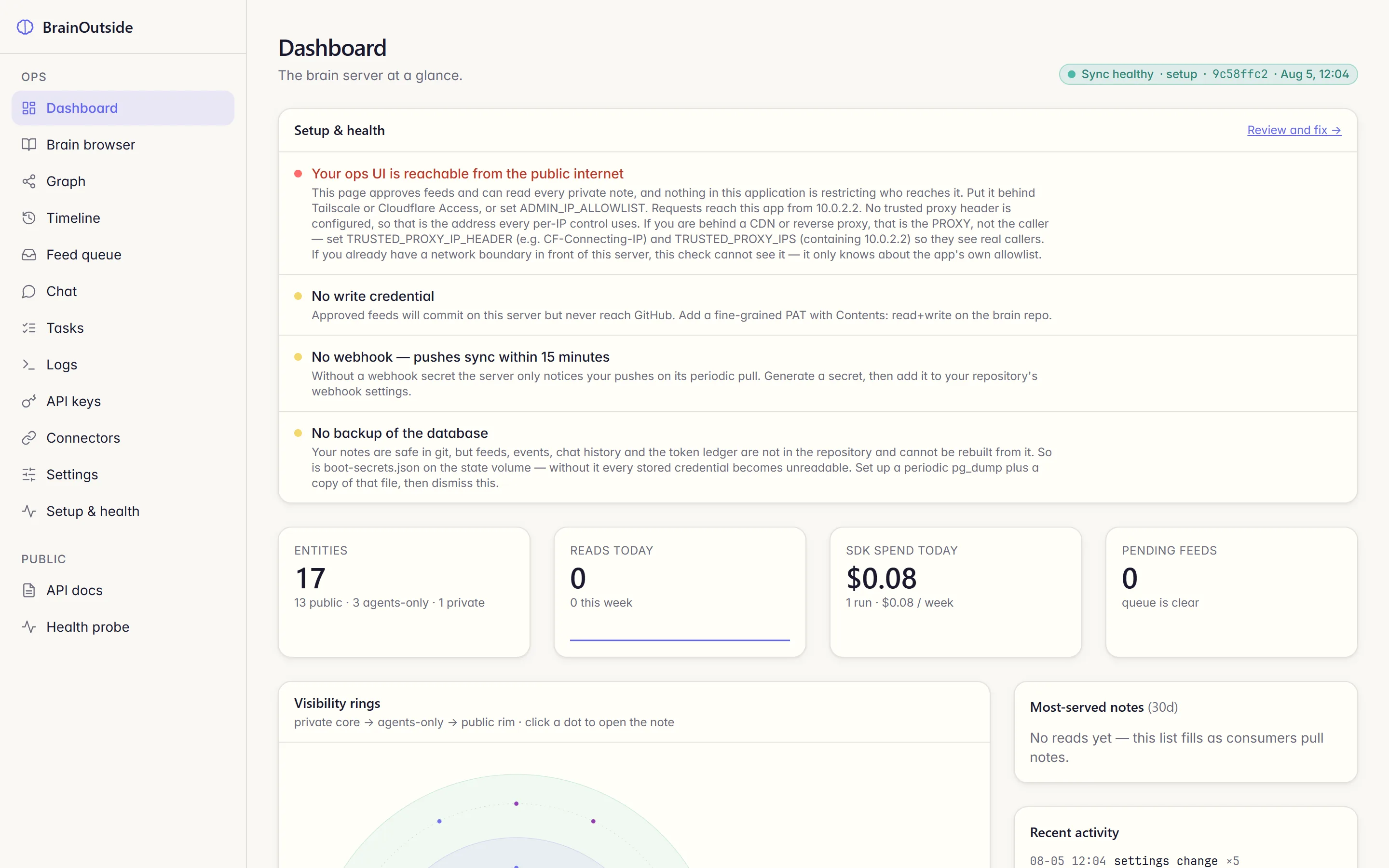Click the 'No write credential' warning title
Viewport: 1389px width, 868px height.
pos(372,296)
